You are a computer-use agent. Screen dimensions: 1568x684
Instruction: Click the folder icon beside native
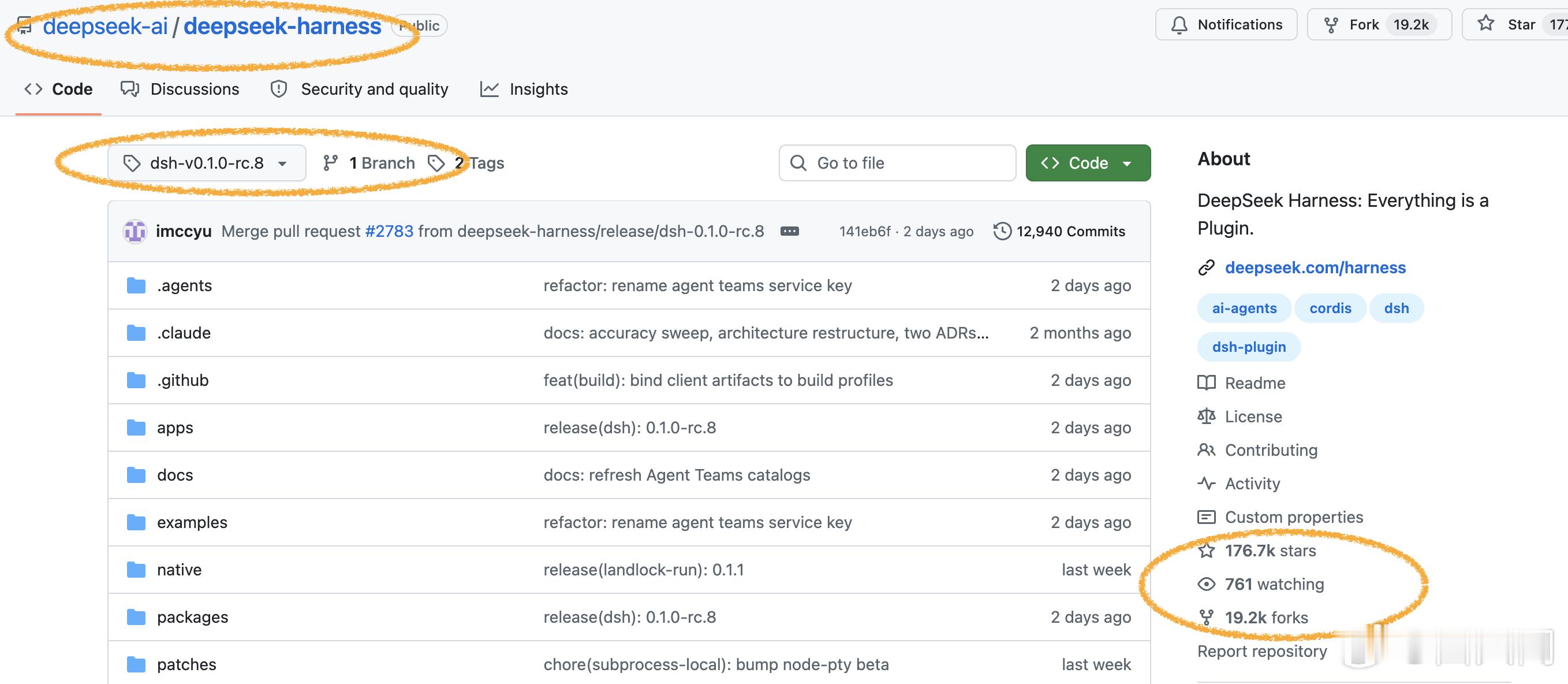pos(136,570)
